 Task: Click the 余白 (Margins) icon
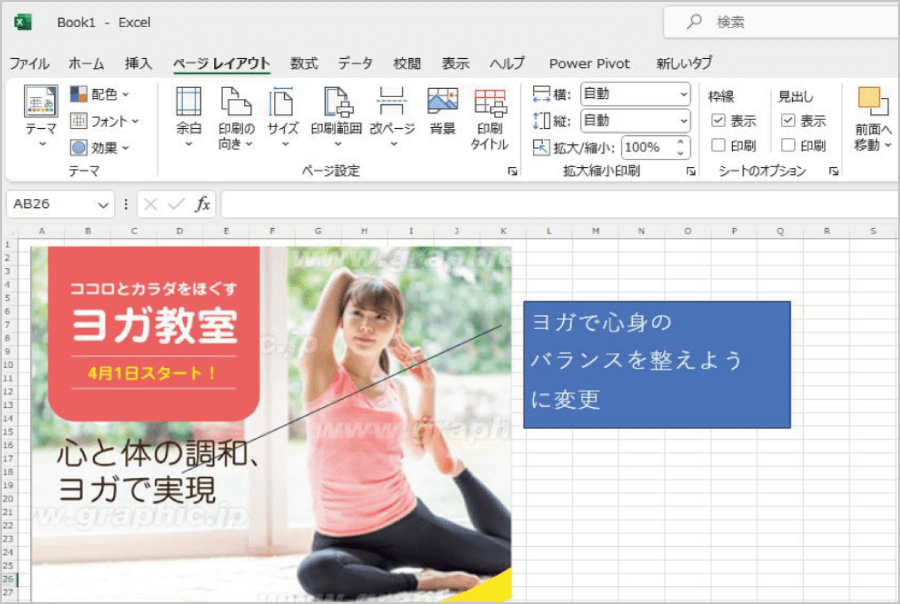coord(189,103)
